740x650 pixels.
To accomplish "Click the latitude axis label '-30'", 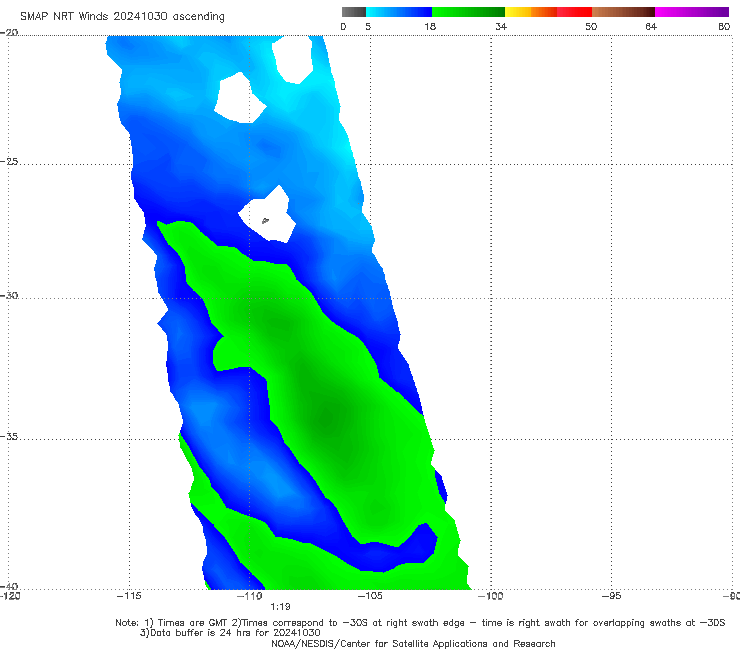I will [x=9, y=295].
